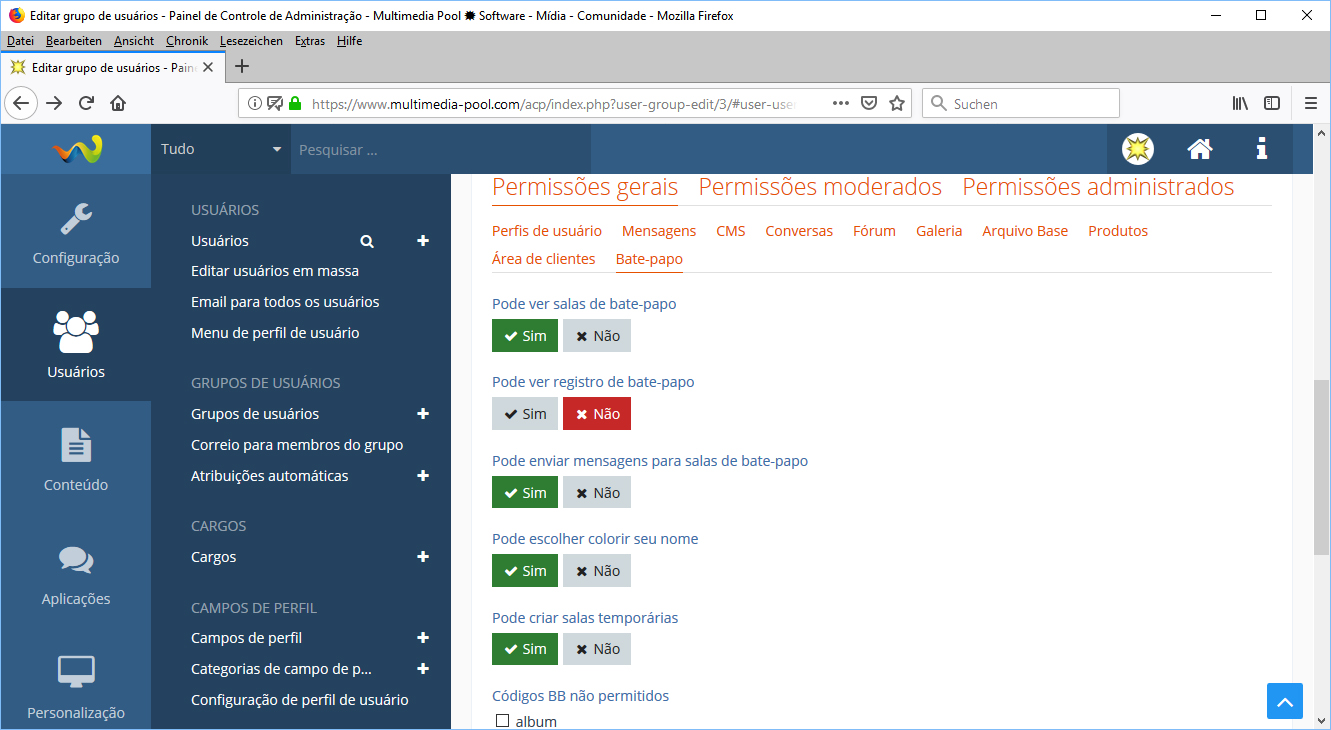
Task: Click the scroll-to-top arrow button
Action: [1285, 701]
